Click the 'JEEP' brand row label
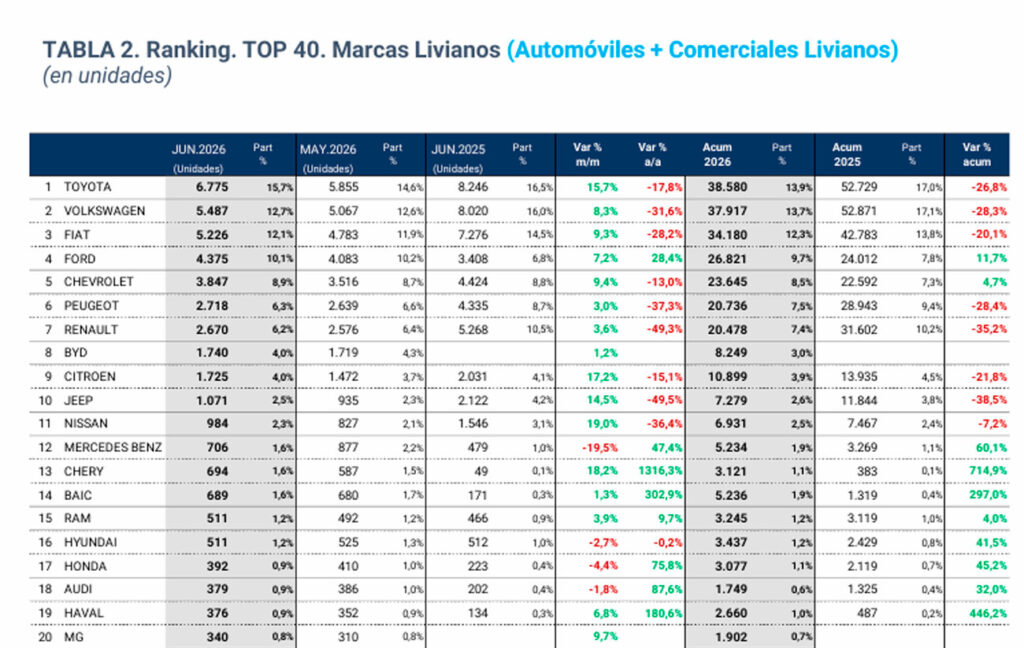This screenshot has height=648, width=1024. (x=78, y=400)
